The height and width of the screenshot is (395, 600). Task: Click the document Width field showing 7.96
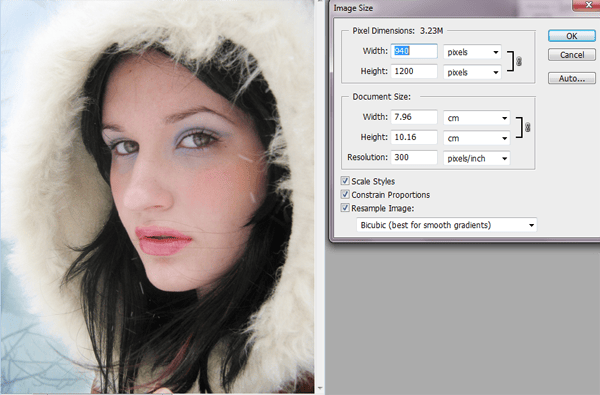click(x=414, y=117)
